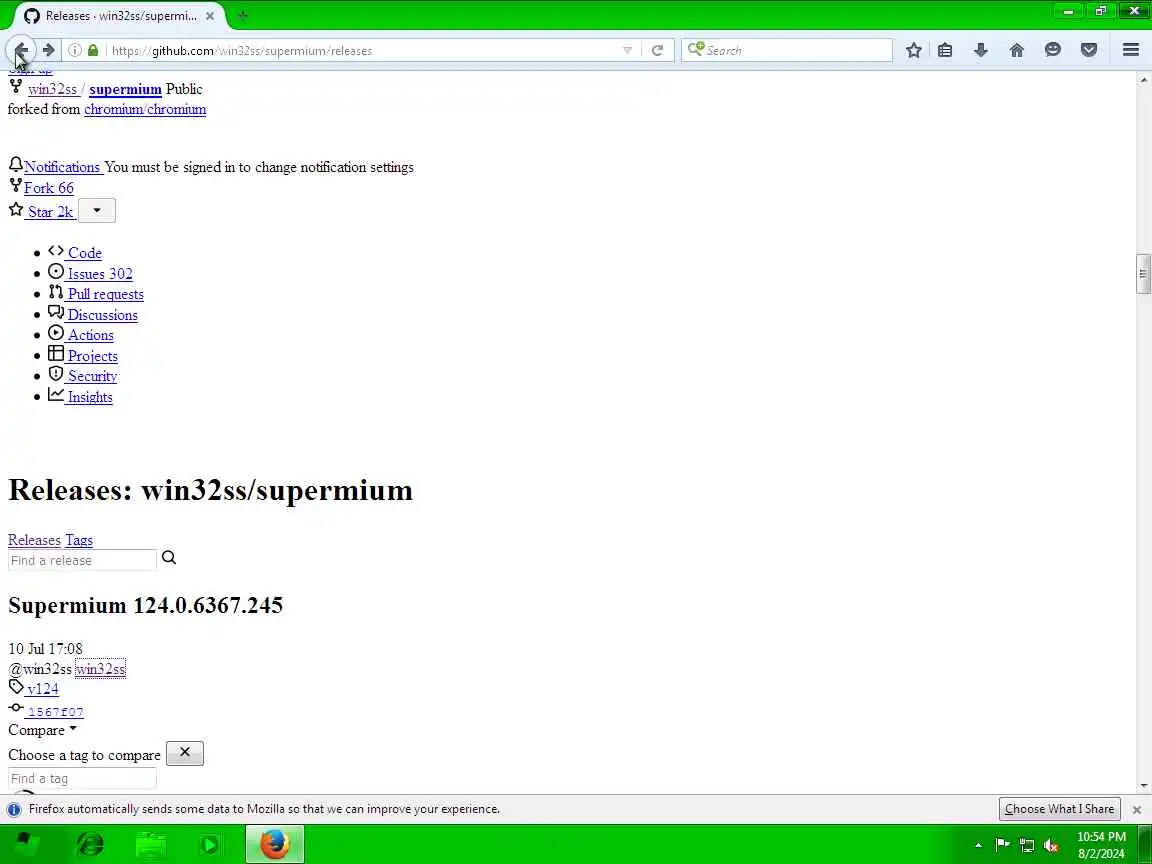Screen dimensions: 1152x864
Task: Click the Find a tag field
Action: pyautogui.click(x=82, y=778)
